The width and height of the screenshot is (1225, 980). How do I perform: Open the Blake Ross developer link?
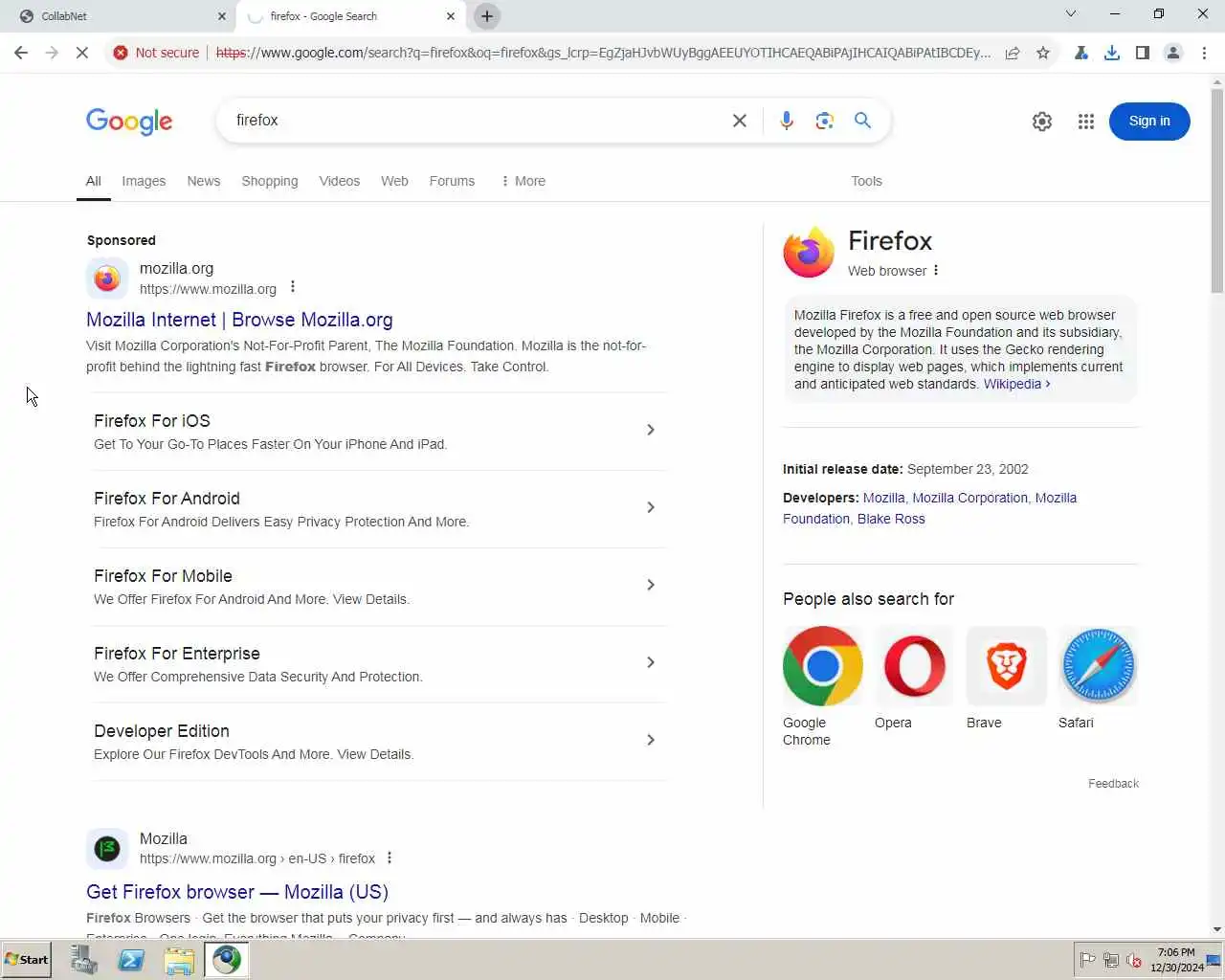pyautogui.click(x=891, y=519)
